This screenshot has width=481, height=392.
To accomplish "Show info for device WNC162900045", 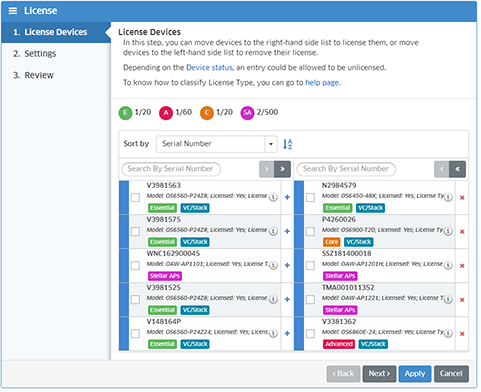I will 273,265.
